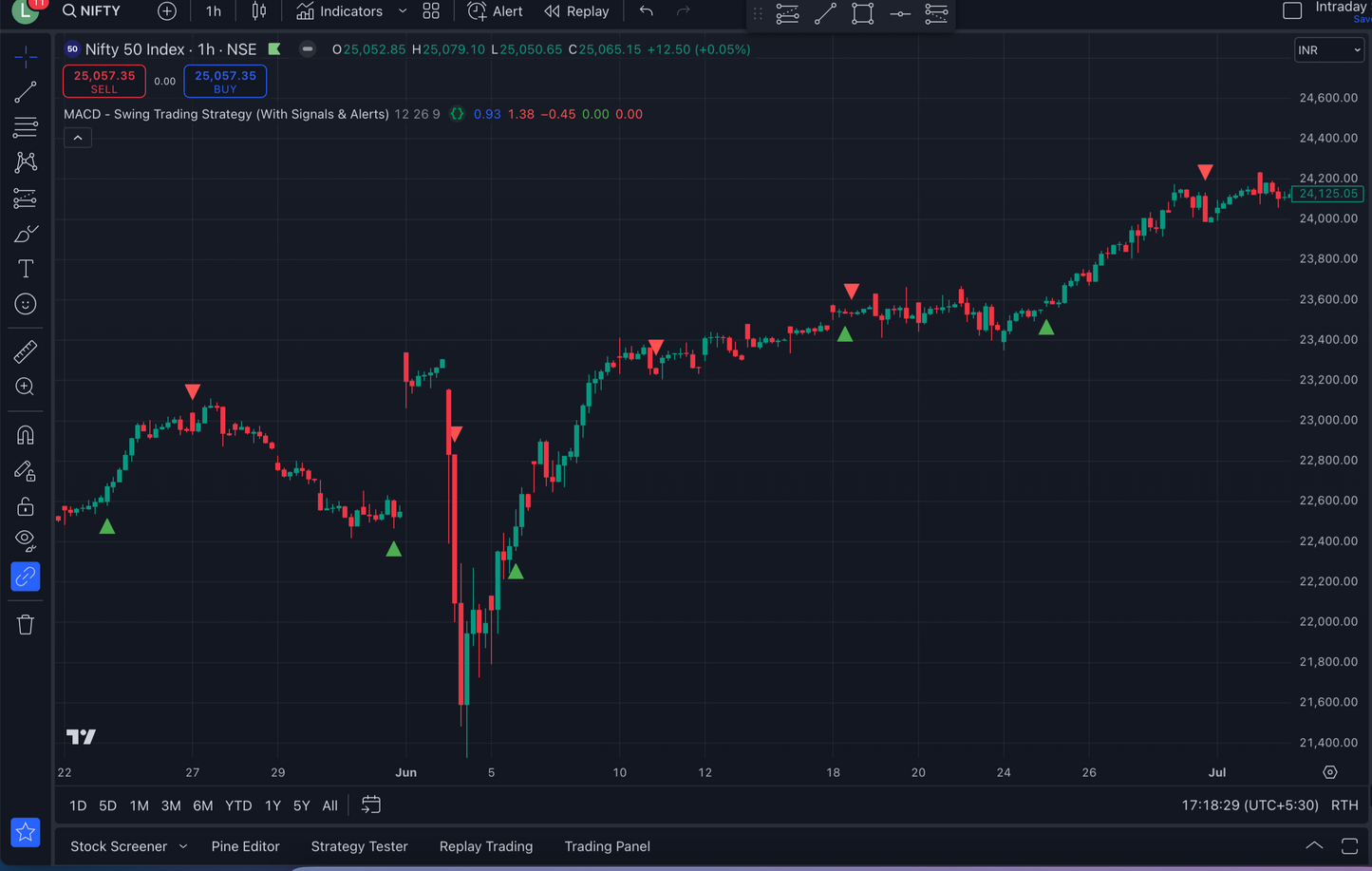This screenshot has height=871, width=1372.
Task: Click the MACD Swing Trading Strategy legend title
Action: pos(226,114)
